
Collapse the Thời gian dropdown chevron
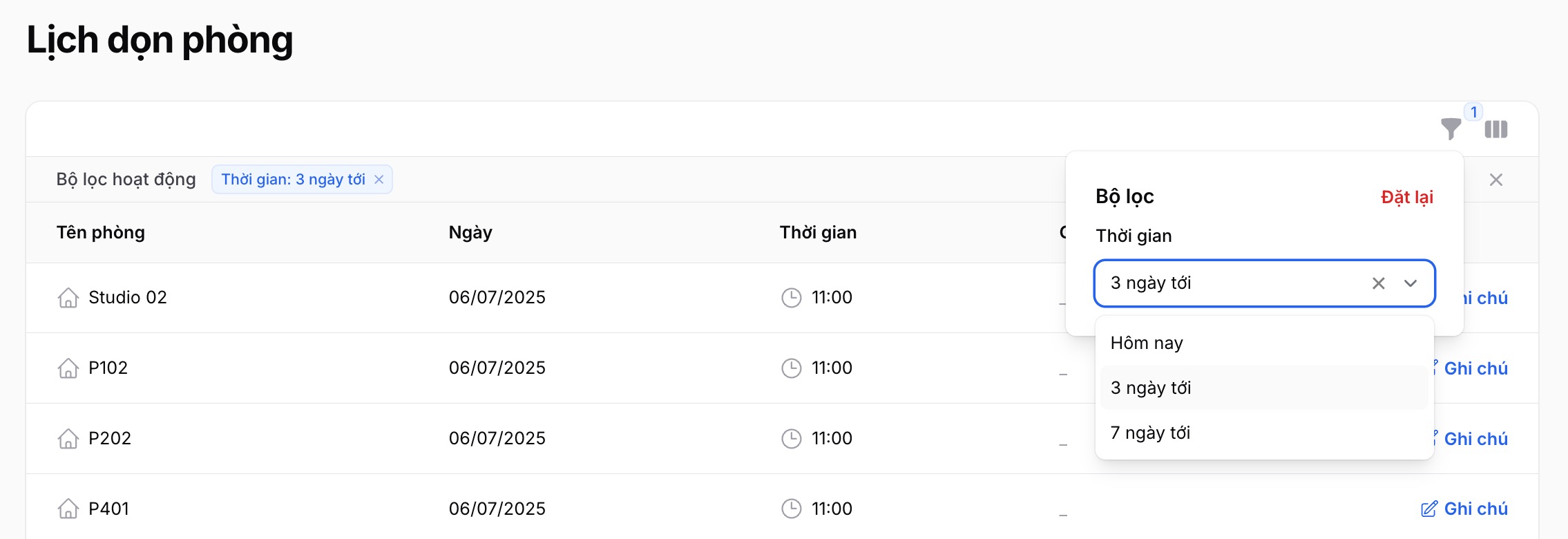(x=1411, y=283)
